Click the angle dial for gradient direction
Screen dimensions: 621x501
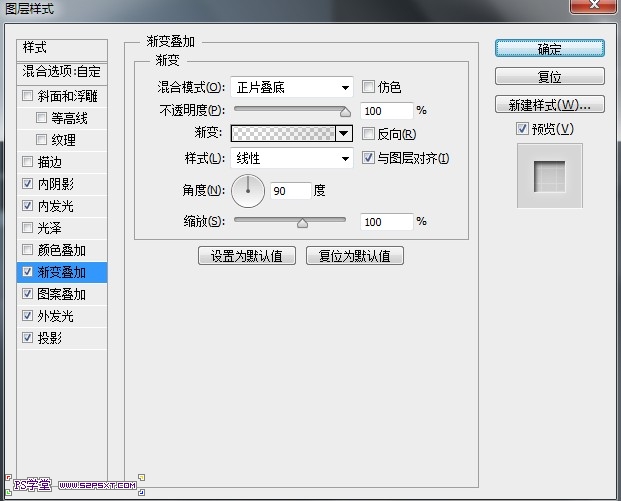tap(247, 189)
